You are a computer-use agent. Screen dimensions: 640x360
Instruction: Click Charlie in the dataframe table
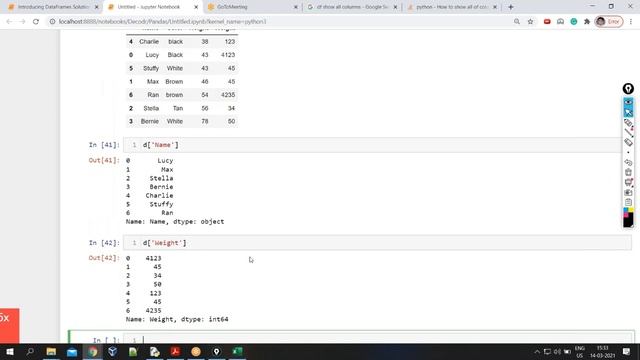(149, 42)
